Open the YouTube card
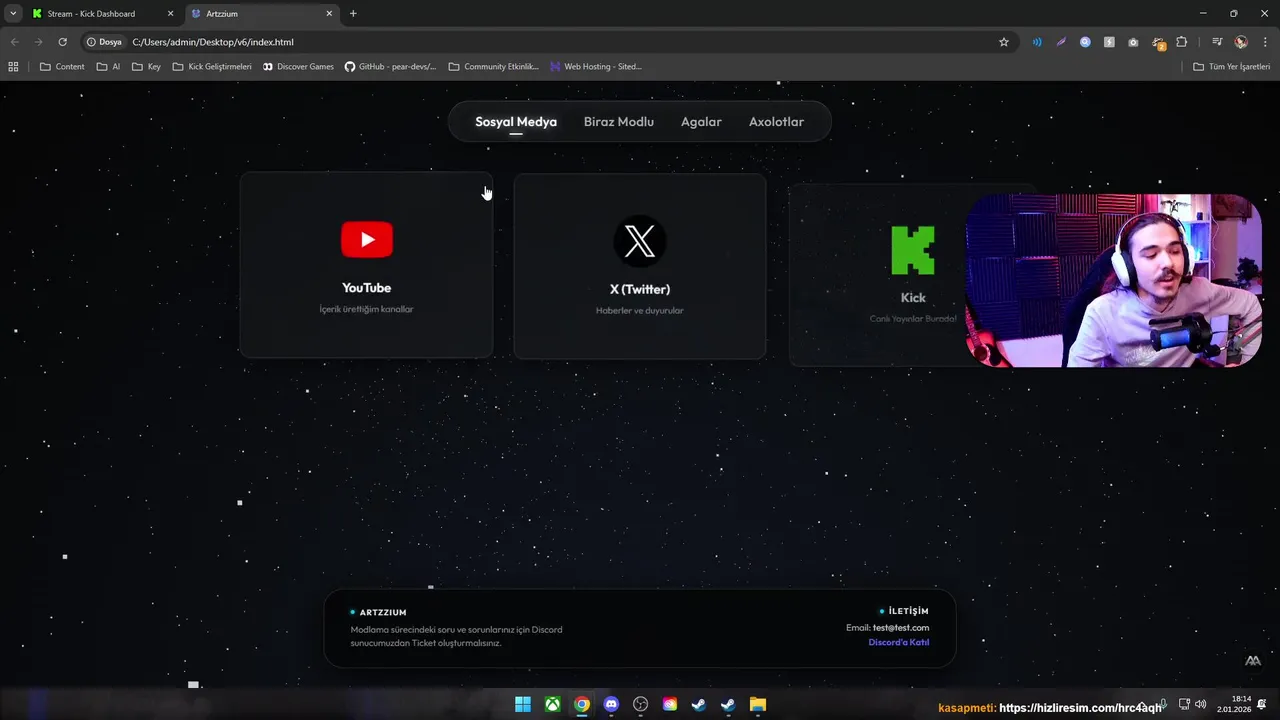This screenshot has height=720, width=1280. [366, 265]
